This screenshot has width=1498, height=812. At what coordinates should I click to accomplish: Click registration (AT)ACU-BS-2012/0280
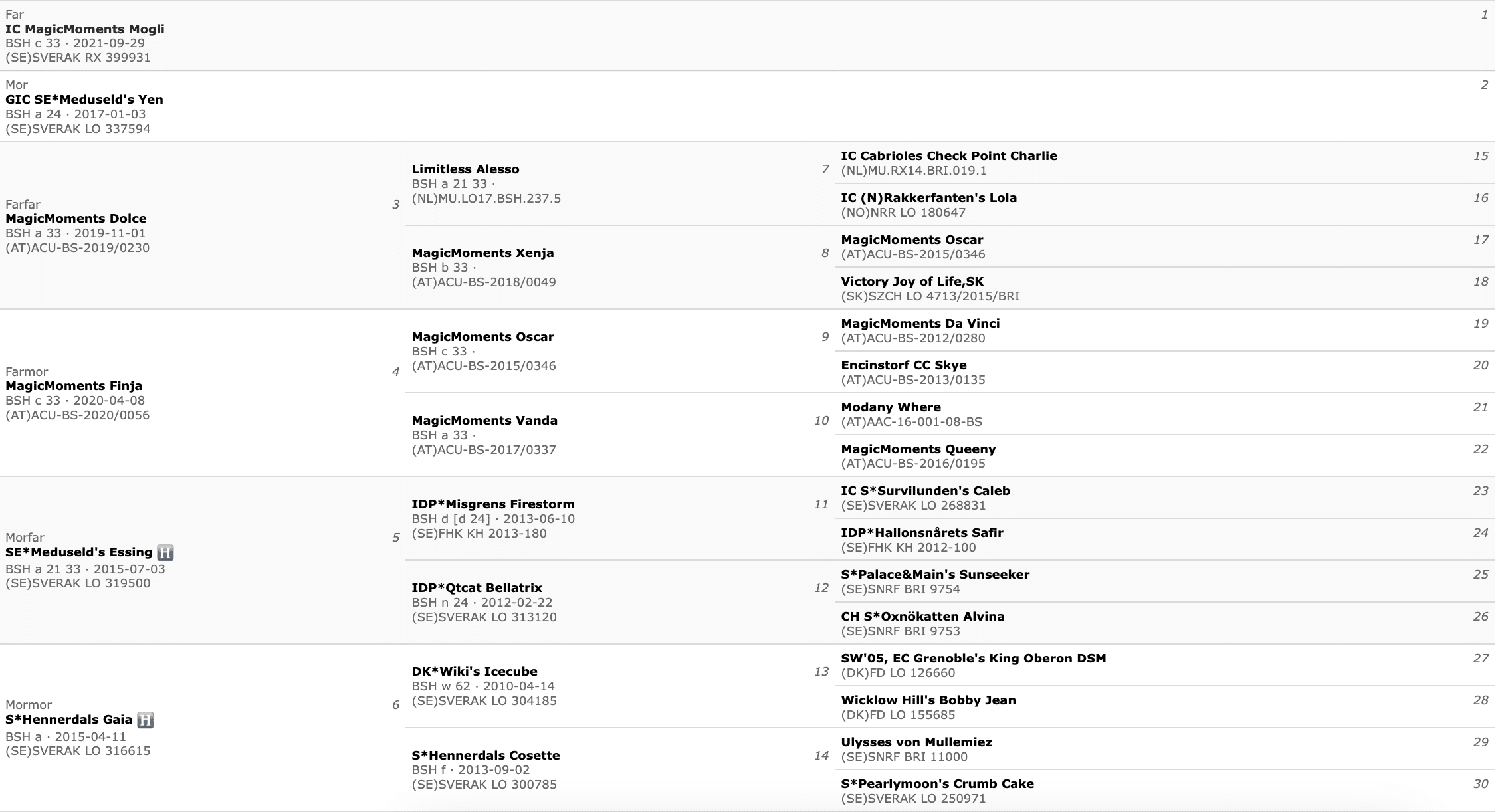[x=913, y=338]
